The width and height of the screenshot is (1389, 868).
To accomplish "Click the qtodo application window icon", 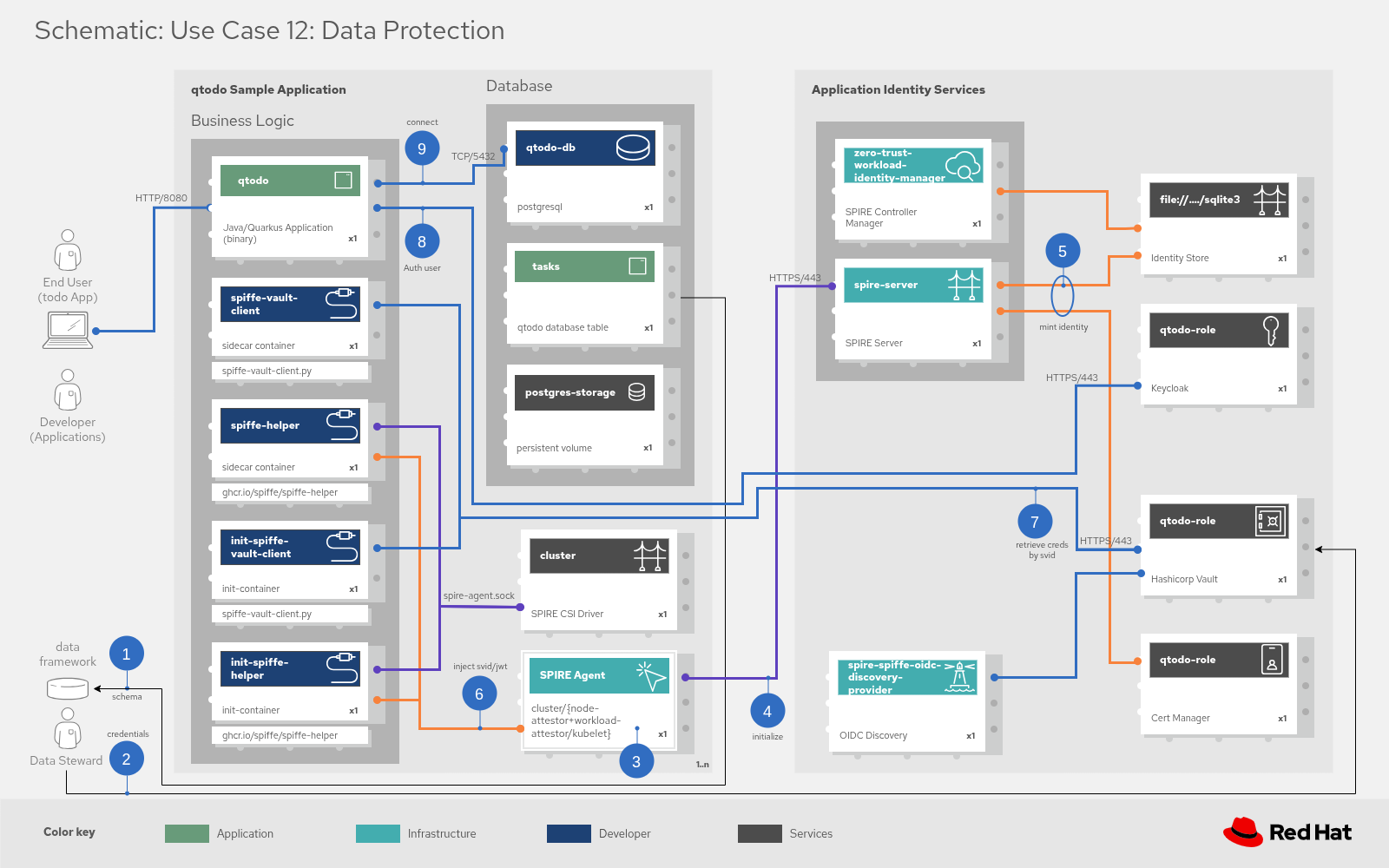I will [344, 180].
